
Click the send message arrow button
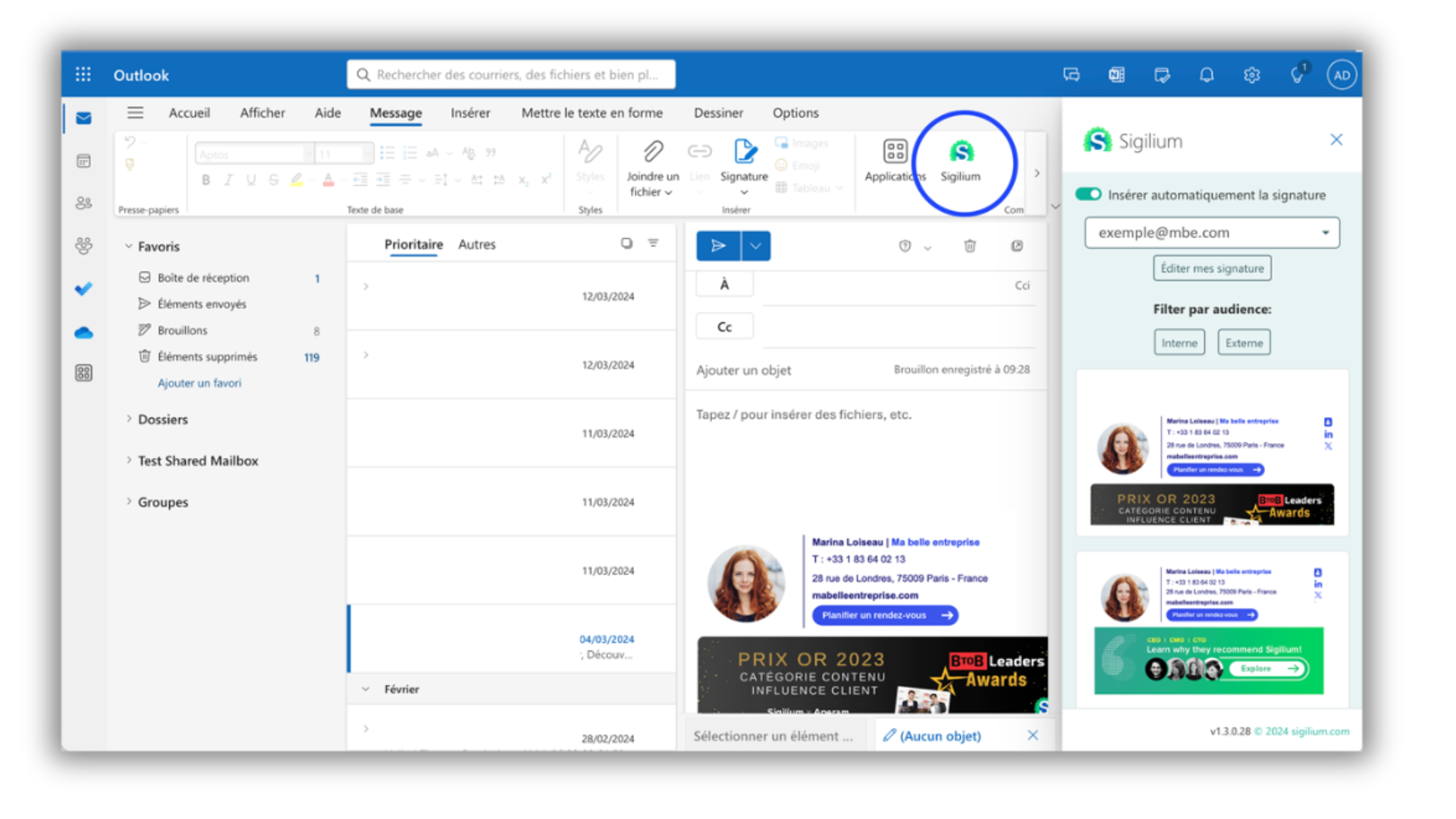pos(718,246)
